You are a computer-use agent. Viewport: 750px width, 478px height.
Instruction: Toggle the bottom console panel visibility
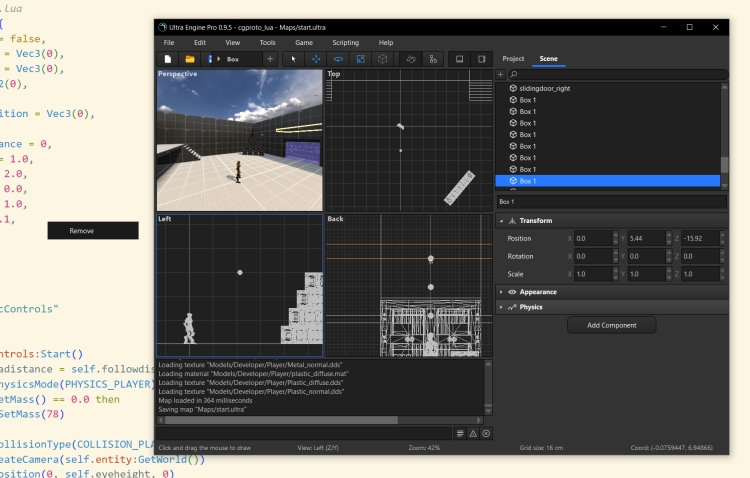point(459,60)
